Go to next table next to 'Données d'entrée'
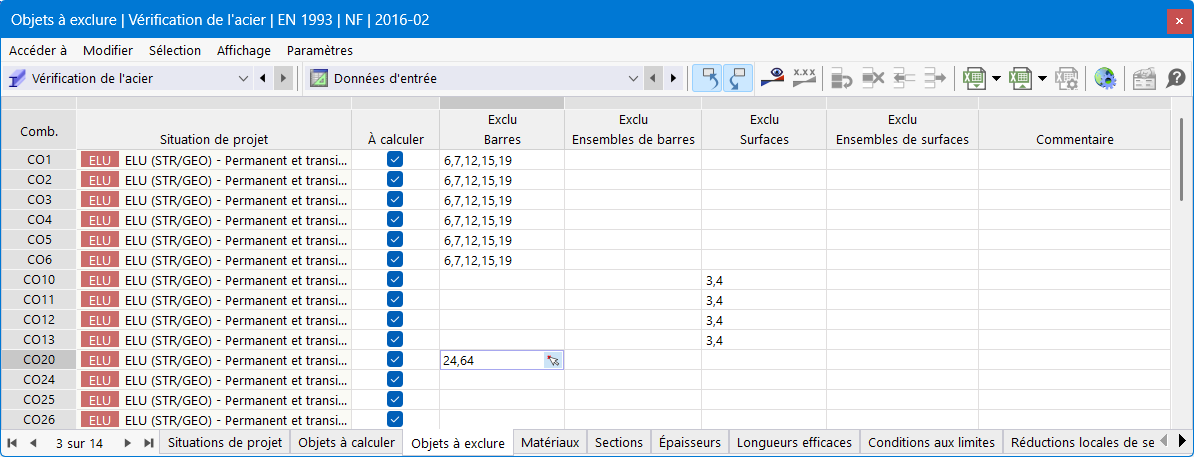 [673, 78]
